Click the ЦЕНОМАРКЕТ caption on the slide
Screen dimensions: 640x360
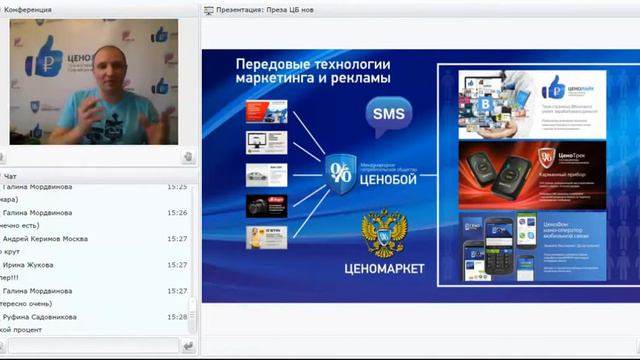click(x=384, y=269)
